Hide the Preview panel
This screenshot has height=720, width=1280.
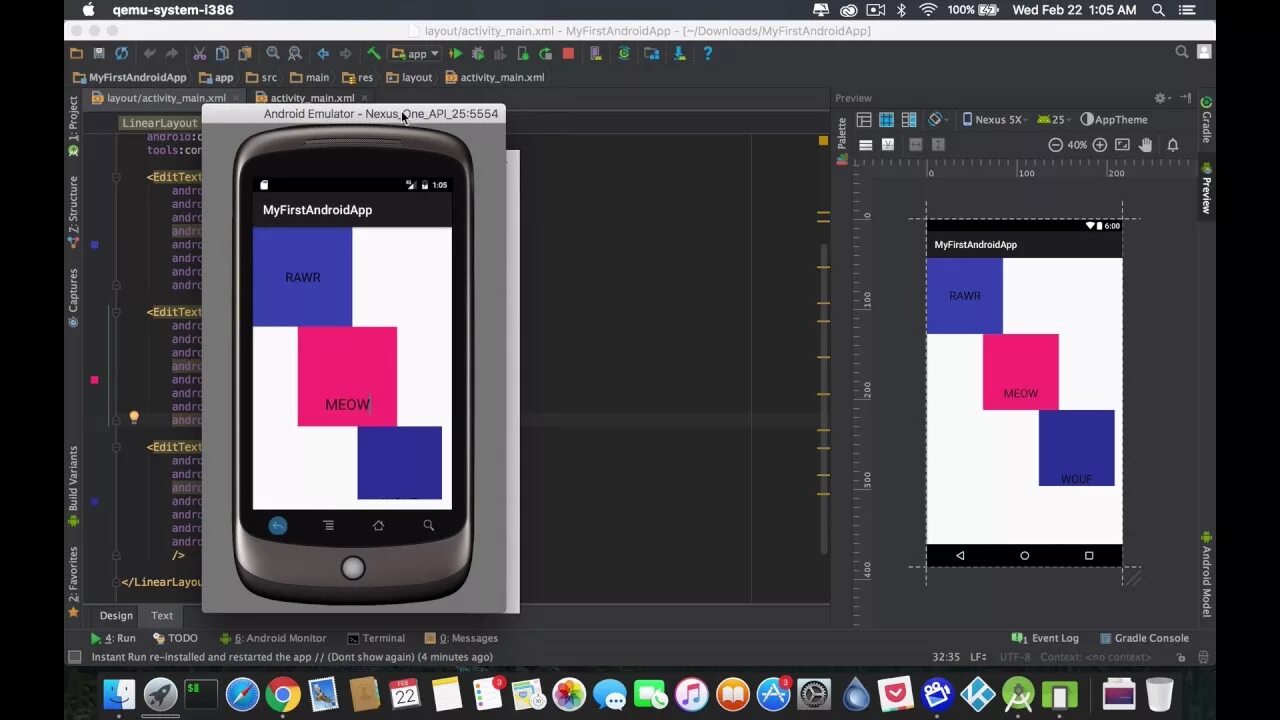click(1185, 98)
